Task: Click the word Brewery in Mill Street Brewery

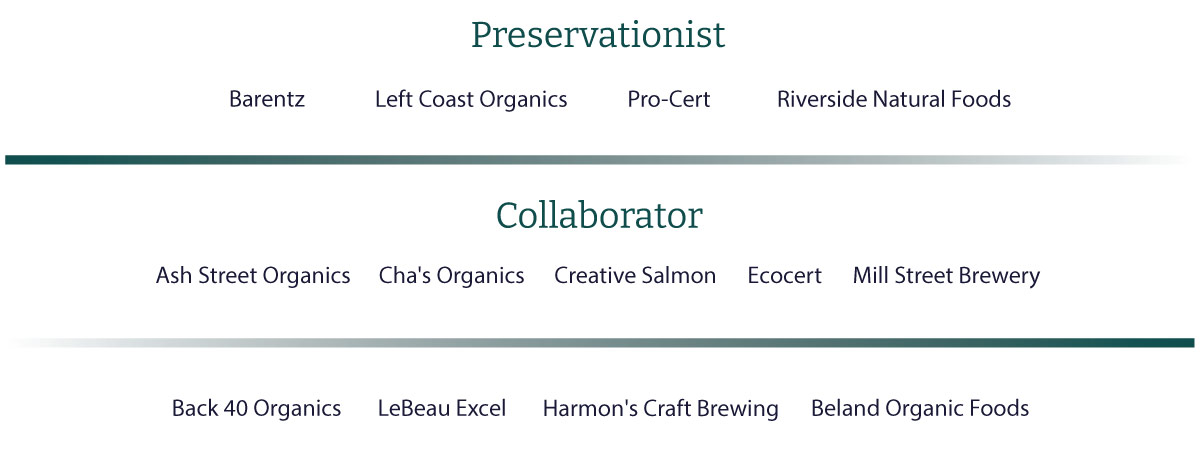Action: pos(1000,276)
